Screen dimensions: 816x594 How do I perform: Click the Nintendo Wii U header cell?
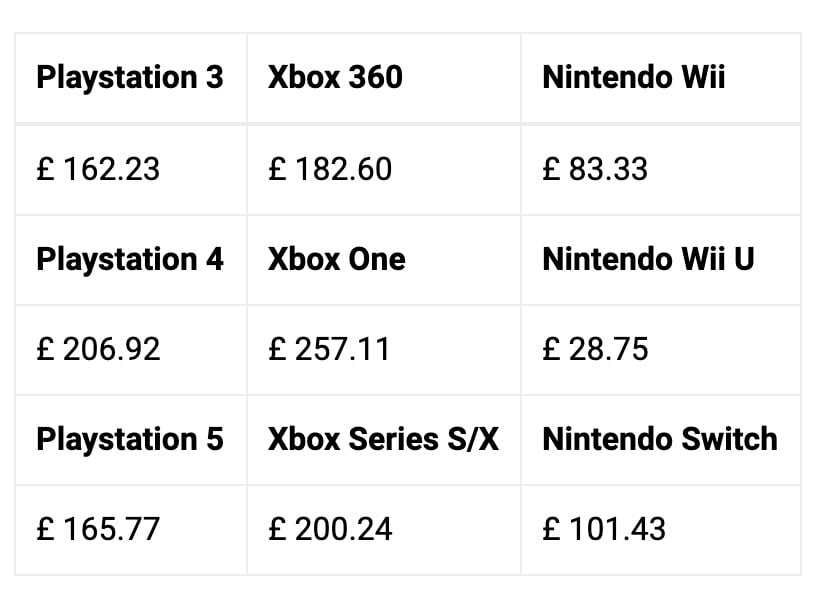click(x=648, y=259)
